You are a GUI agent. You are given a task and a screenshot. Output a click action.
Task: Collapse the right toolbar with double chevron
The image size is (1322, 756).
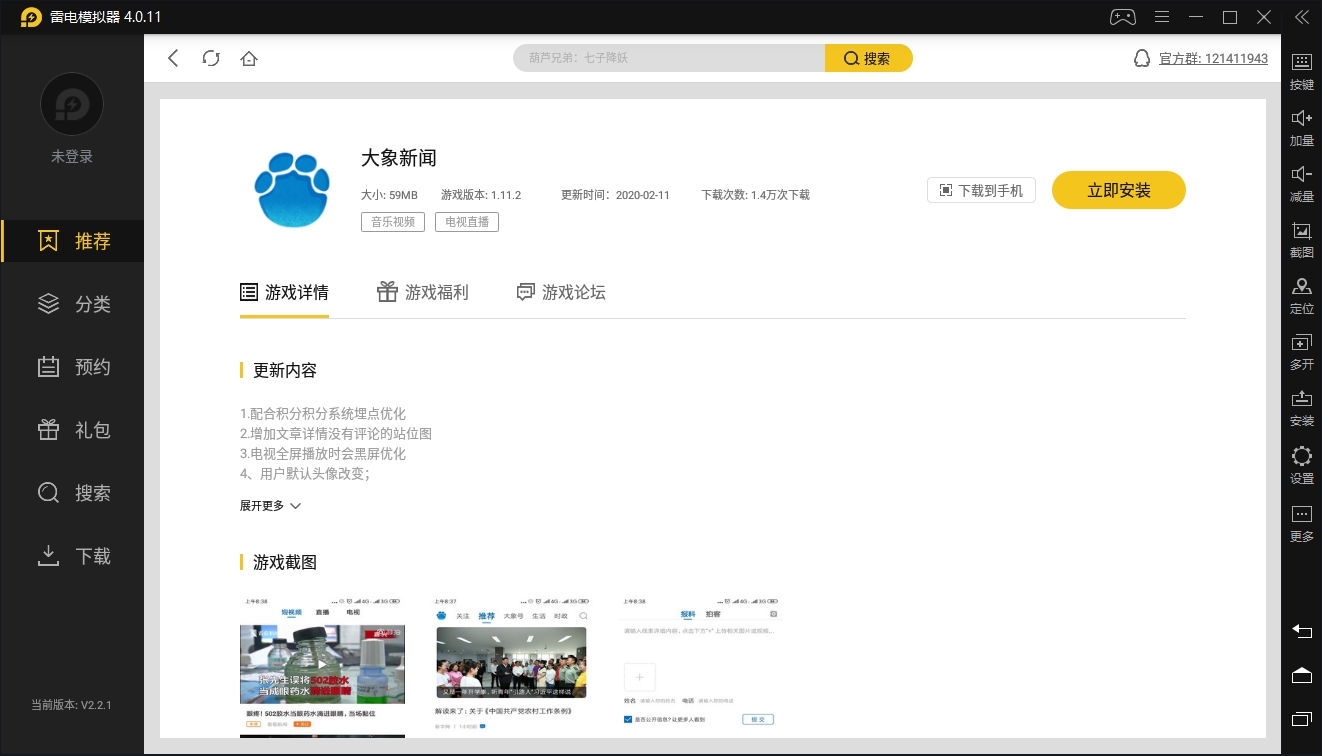click(1301, 17)
